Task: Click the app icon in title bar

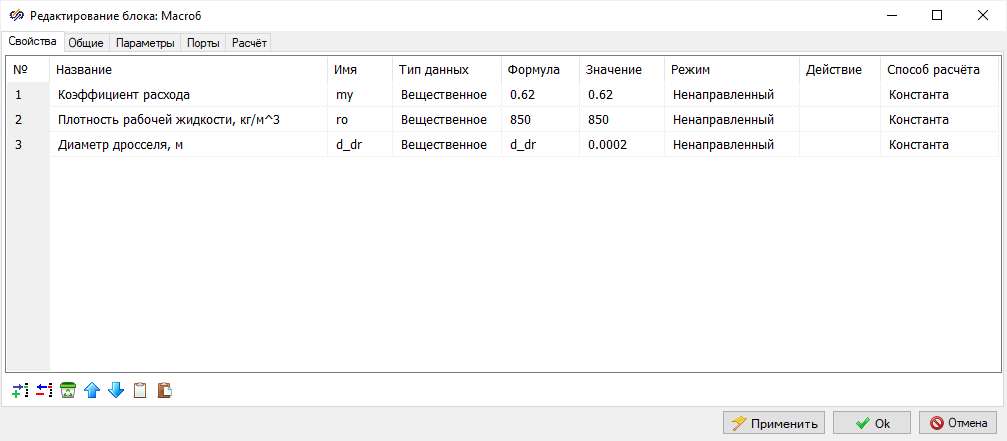Action: [x=15, y=15]
